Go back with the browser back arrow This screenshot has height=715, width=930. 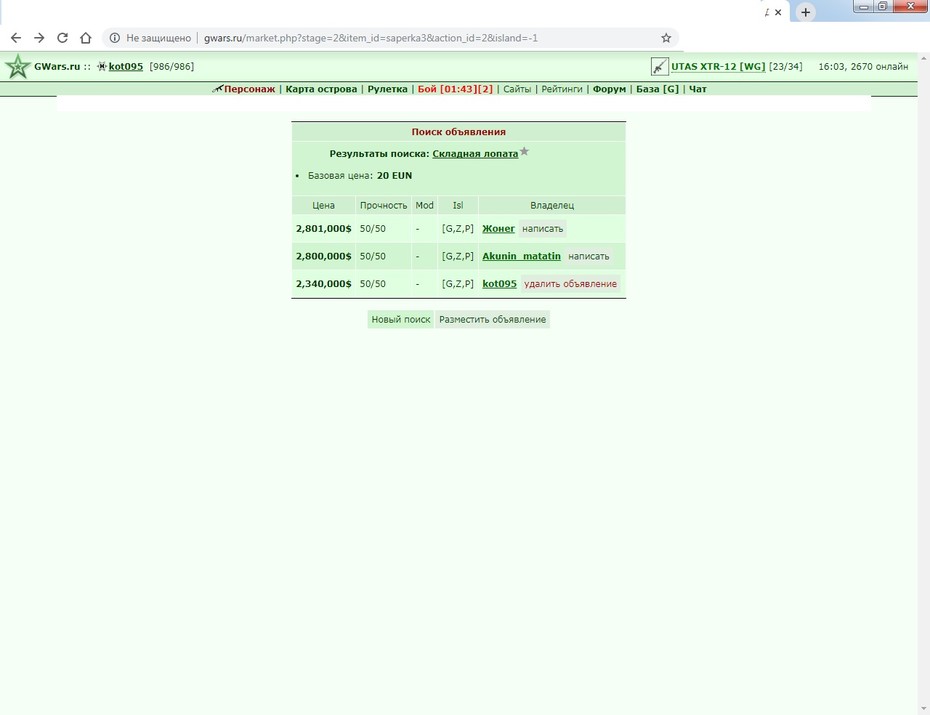16,38
